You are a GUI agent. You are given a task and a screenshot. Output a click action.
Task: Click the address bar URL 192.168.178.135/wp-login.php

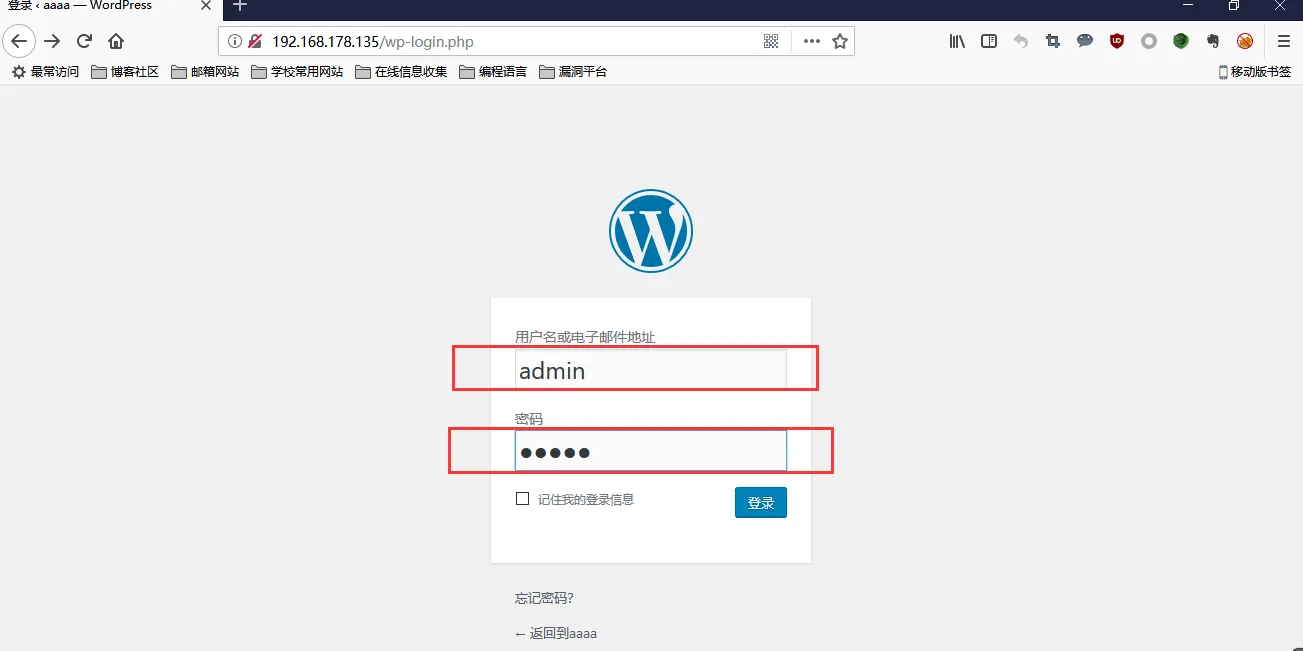coord(373,42)
